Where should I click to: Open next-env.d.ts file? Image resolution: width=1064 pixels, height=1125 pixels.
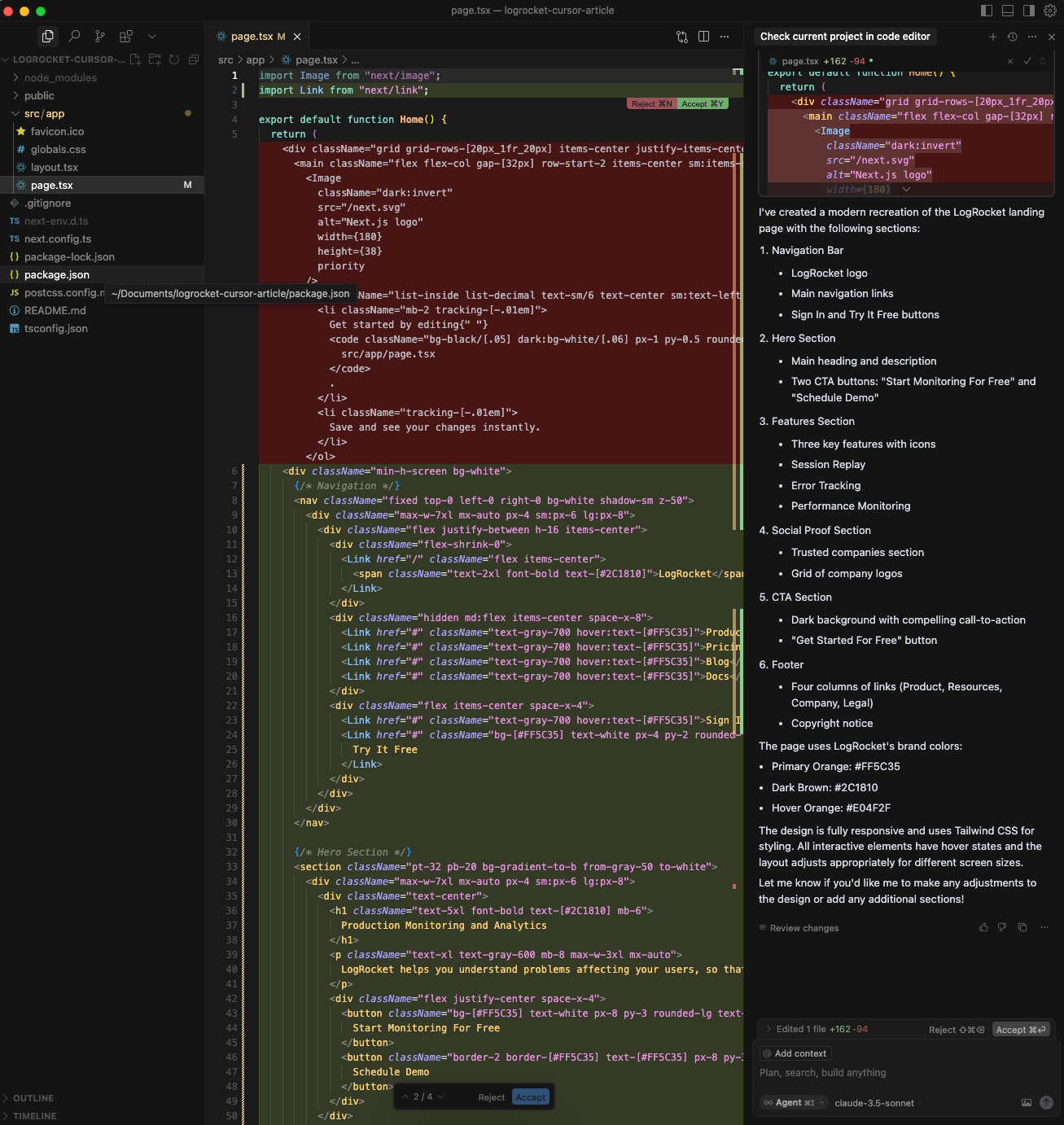coord(56,221)
